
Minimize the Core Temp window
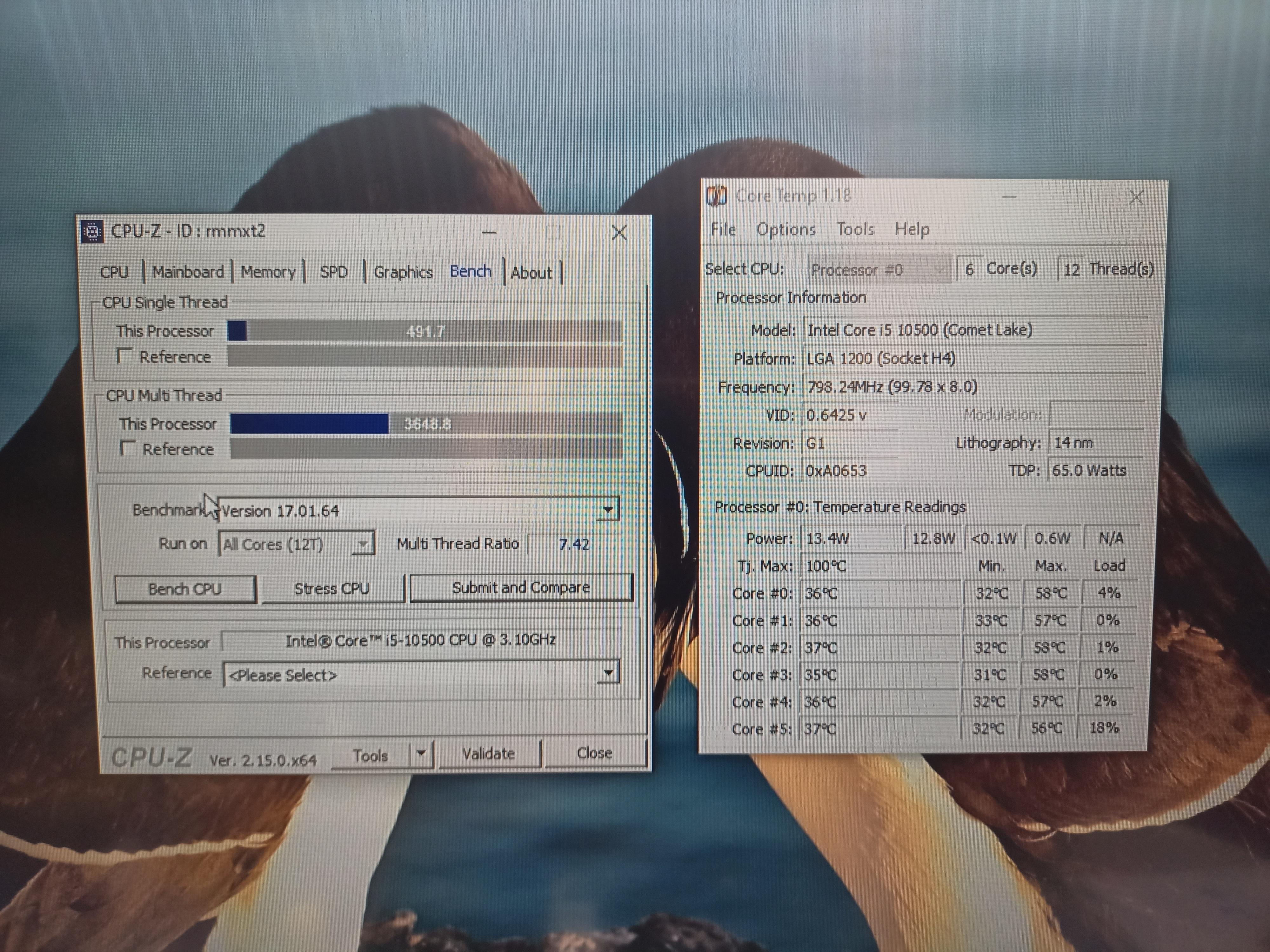coord(1009,197)
